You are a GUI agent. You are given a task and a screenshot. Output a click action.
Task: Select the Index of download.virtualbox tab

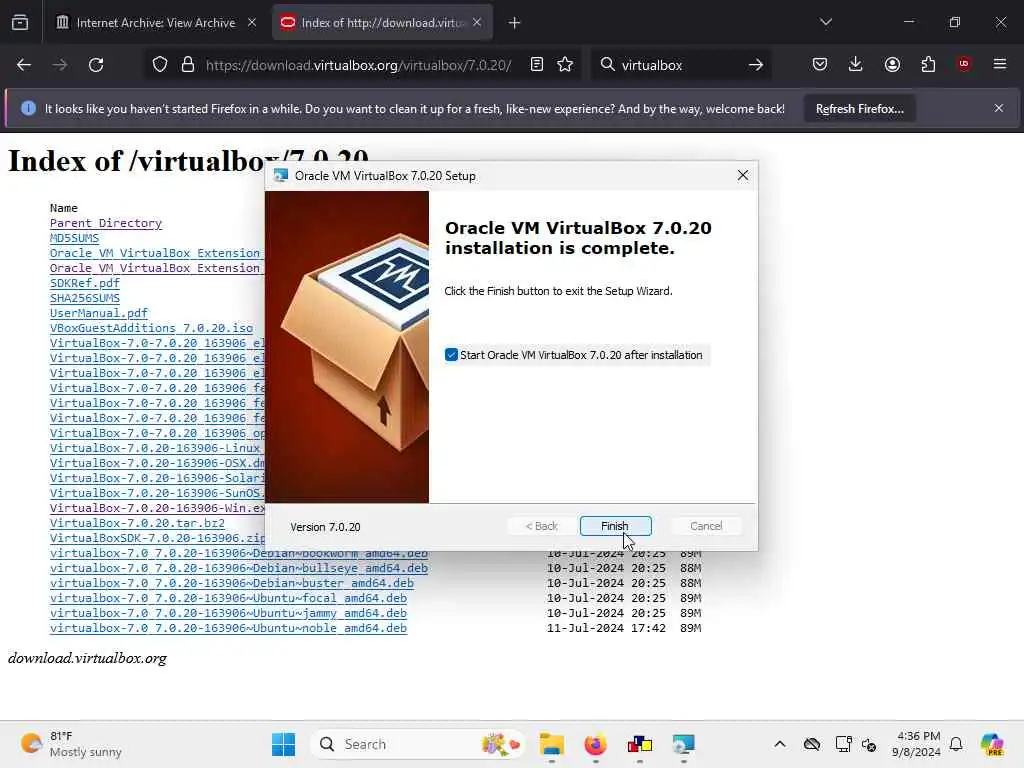pos(382,23)
